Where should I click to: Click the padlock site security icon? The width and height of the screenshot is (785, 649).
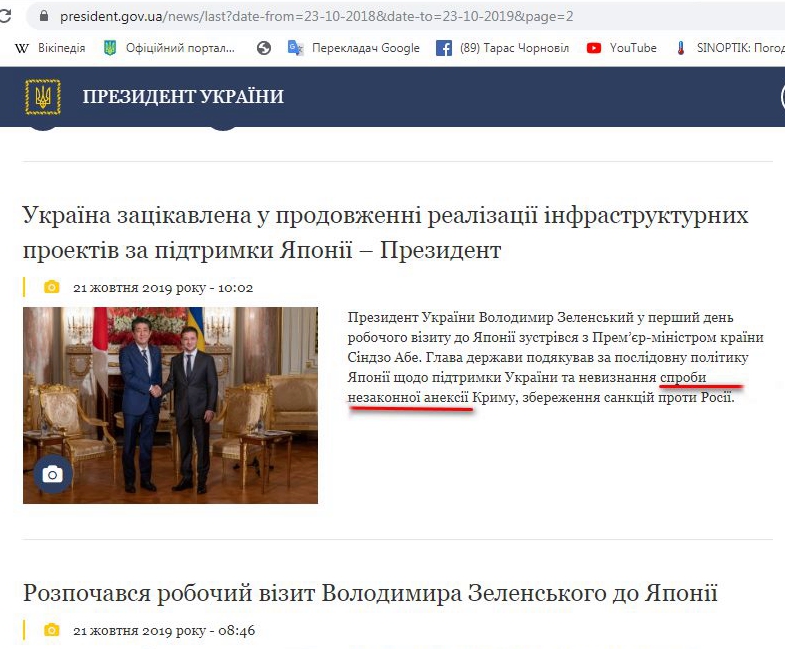[x=44, y=16]
